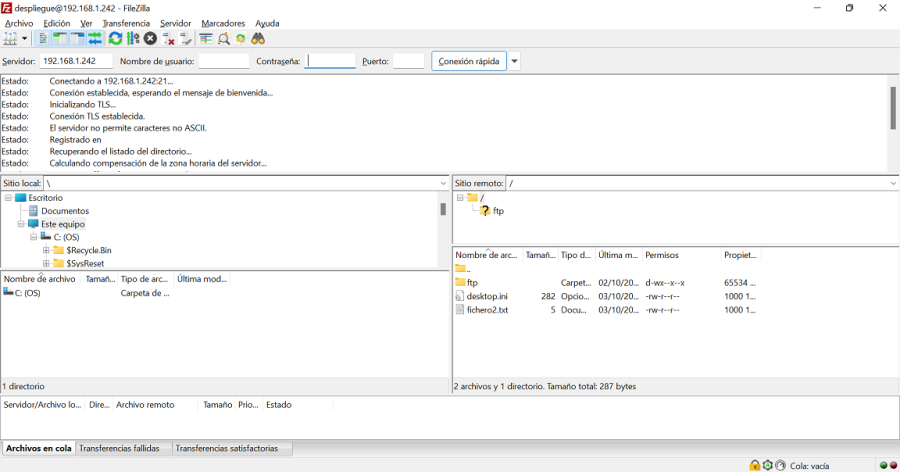Click the refresh file listings icon
This screenshot has height=472, width=900.
point(115,39)
